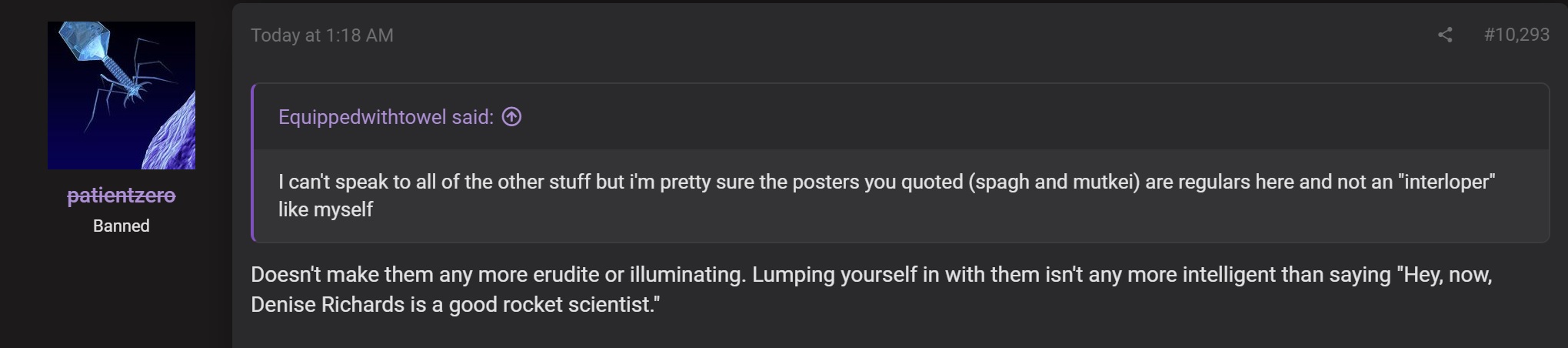Click the timestamp Today at 1:18 AM
The image size is (1568, 348).
pyautogui.click(x=322, y=35)
